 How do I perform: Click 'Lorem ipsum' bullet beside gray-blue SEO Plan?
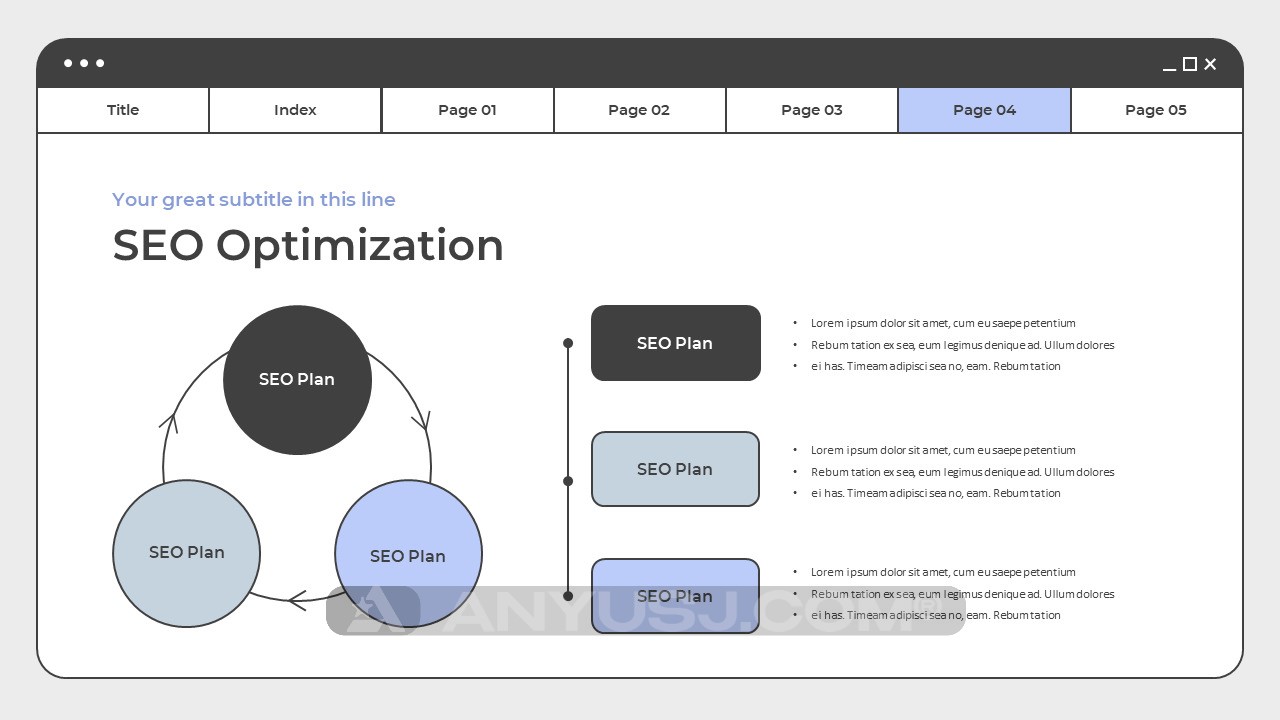943,450
